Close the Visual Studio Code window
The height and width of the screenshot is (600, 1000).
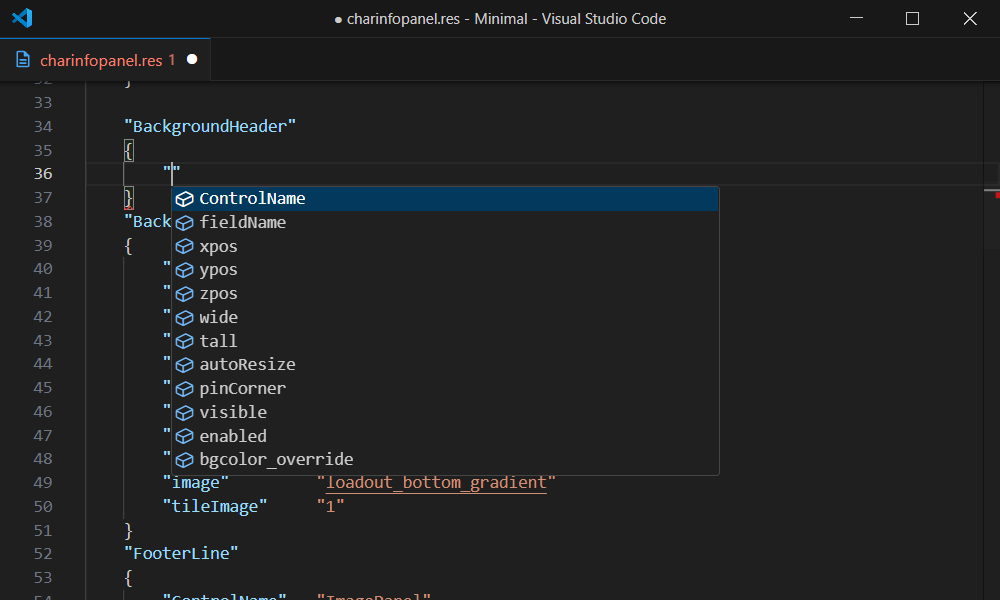[970, 18]
